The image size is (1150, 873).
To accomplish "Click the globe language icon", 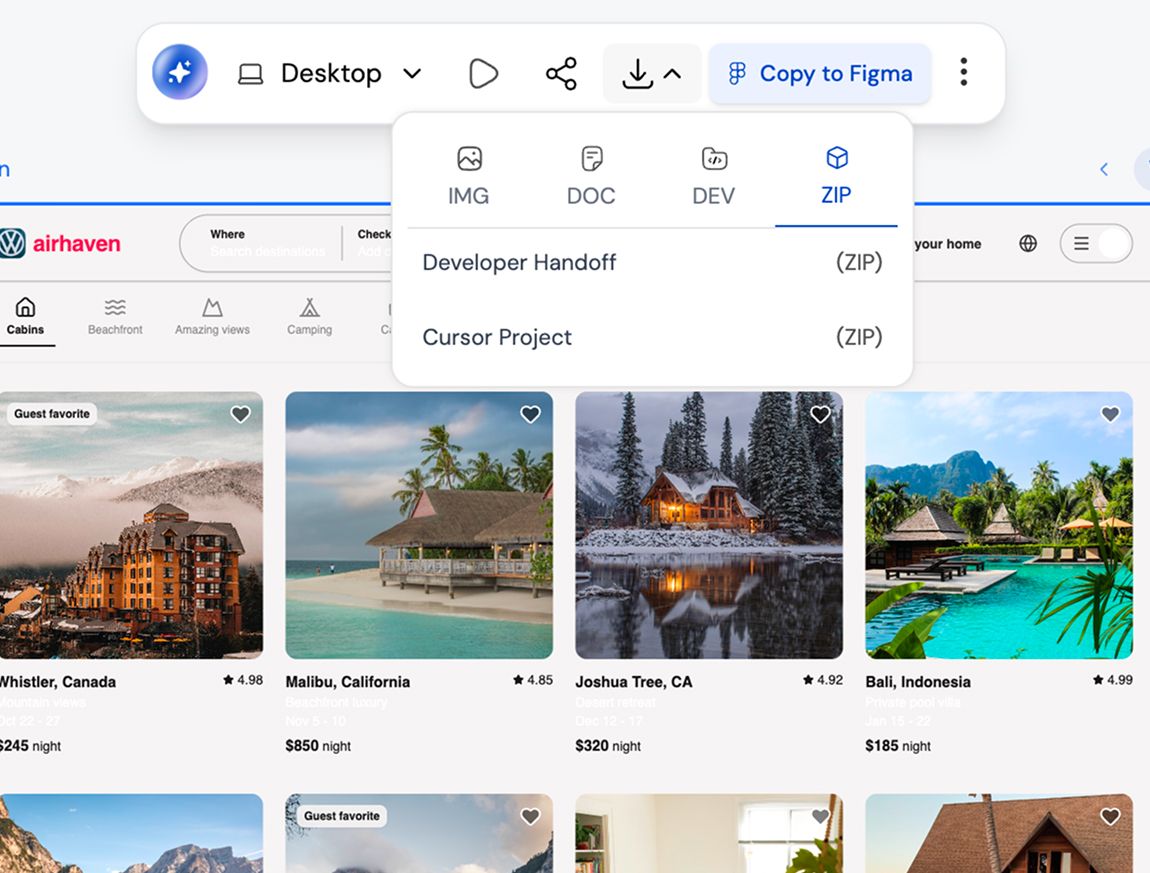I will [x=1028, y=243].
